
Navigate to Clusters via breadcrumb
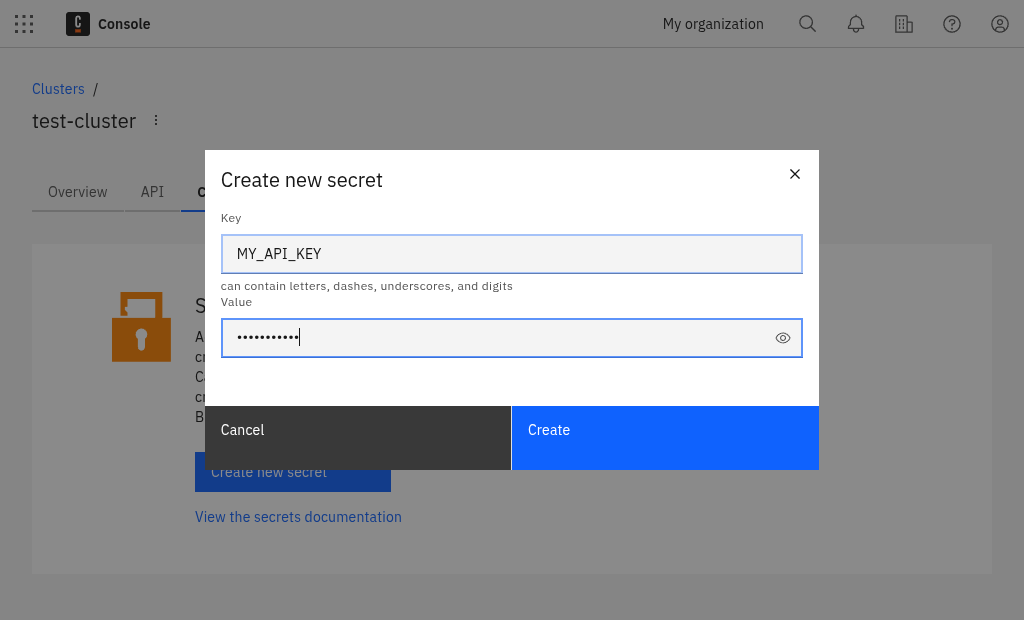click(x=58, y=88)
